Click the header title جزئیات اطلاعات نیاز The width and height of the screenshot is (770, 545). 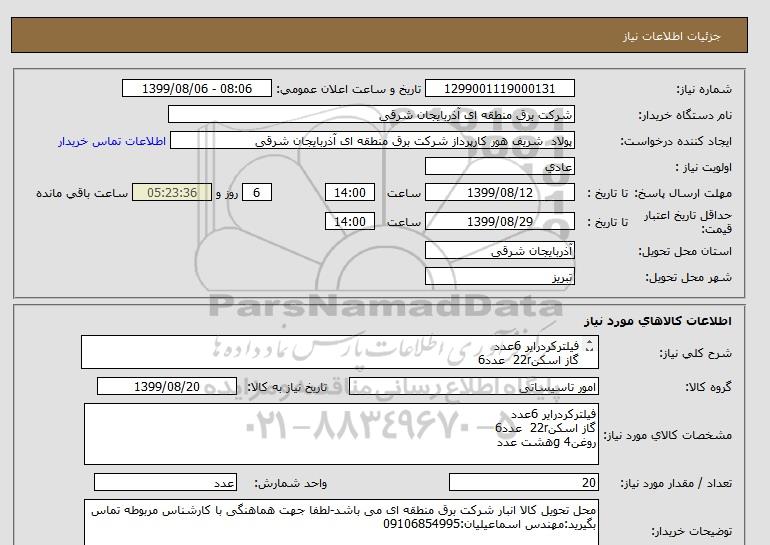pyautogui.click(x=672, y=36)
